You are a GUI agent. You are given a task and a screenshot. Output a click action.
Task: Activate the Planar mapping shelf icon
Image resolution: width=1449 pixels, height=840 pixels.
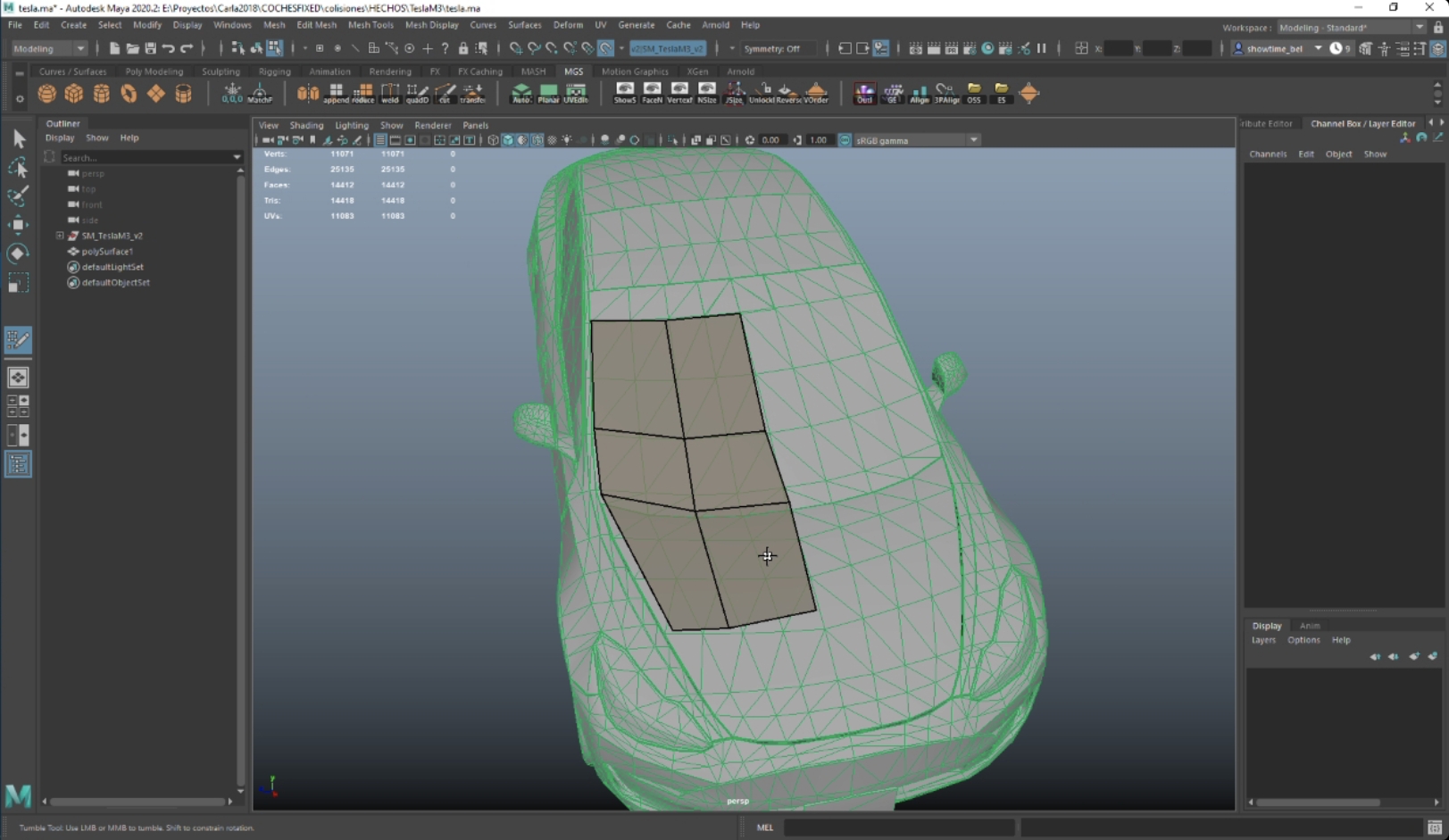[548, 92]
